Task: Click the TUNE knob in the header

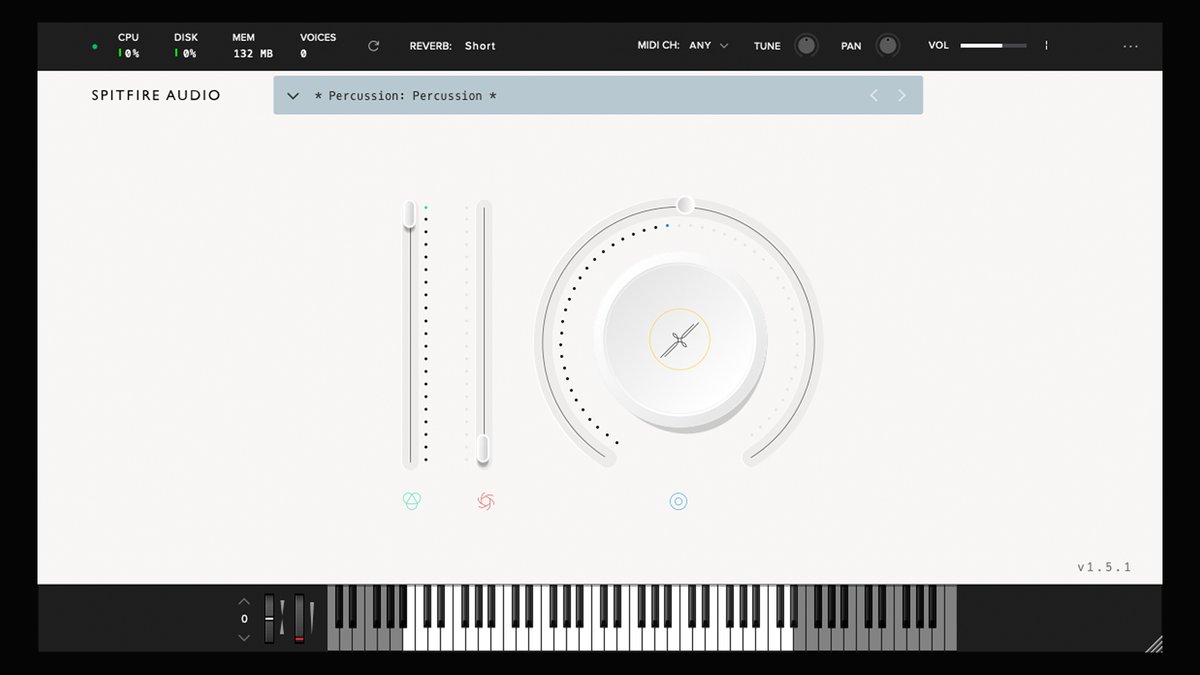Action: [806, 45]
